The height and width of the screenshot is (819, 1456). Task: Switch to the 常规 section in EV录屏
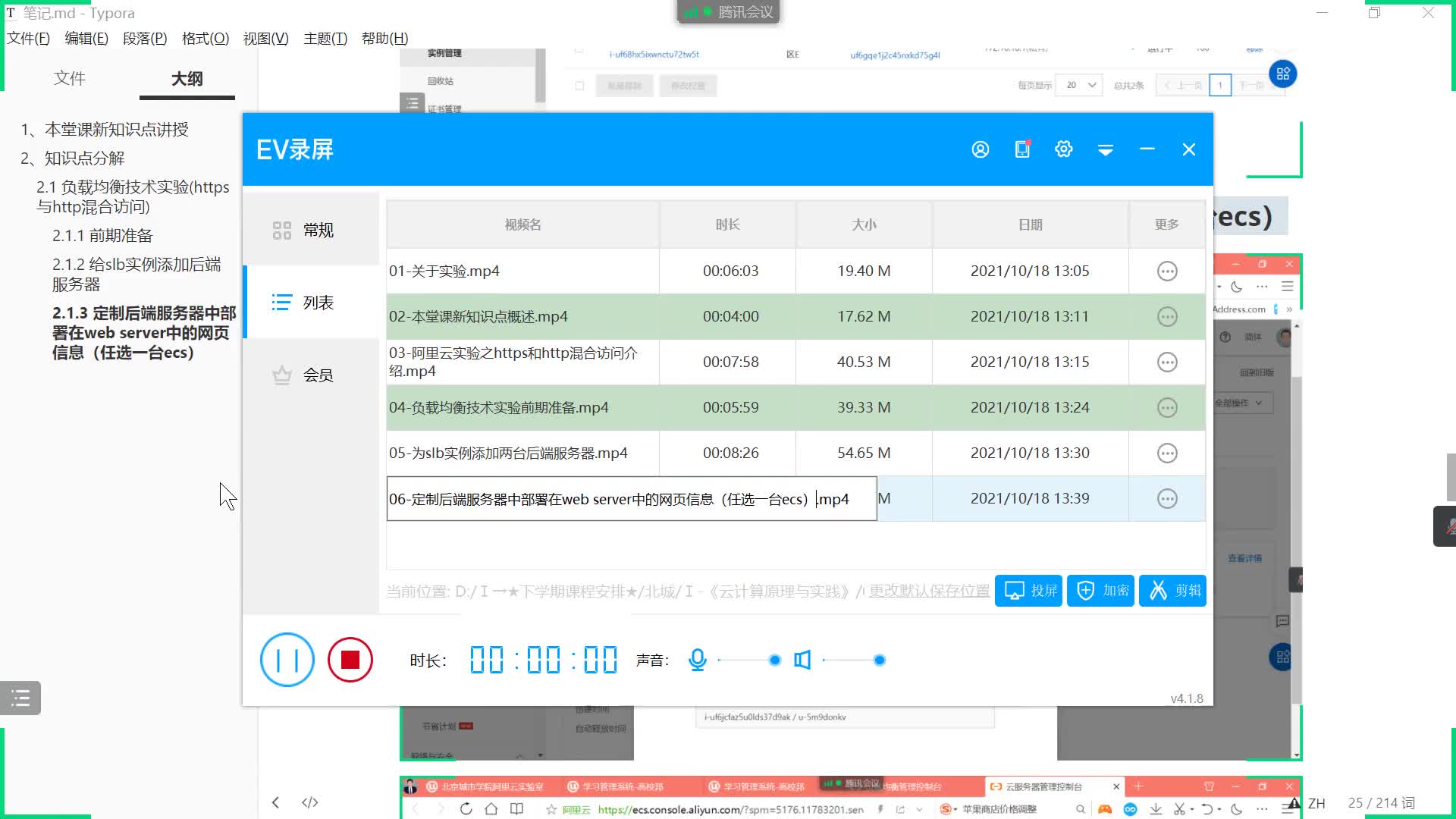pyautogui.click(x=311, y=230)
